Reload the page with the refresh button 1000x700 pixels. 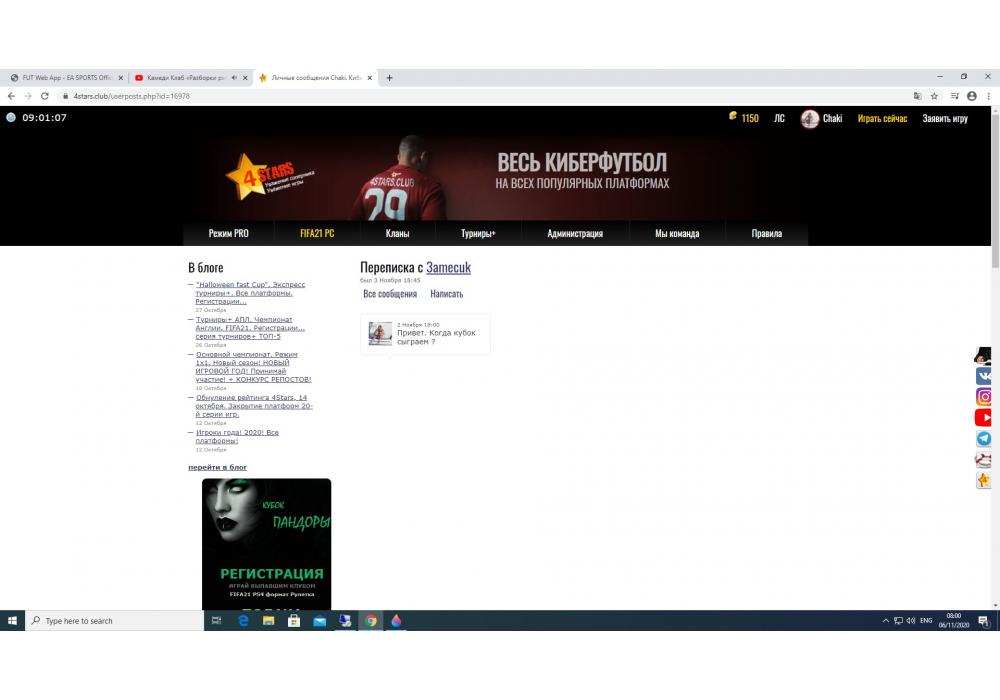[x=45, y=96]
